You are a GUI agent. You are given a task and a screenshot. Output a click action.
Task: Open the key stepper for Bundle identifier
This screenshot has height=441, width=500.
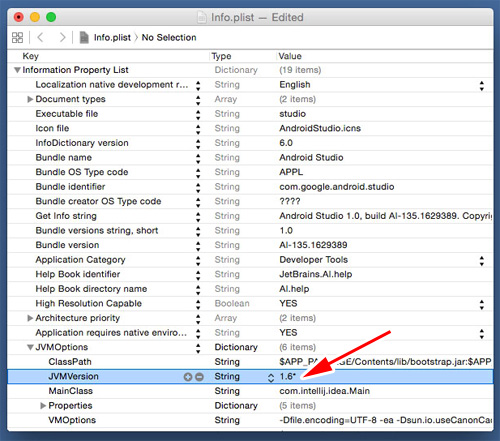pyautogui.click(x=198, y=188)
